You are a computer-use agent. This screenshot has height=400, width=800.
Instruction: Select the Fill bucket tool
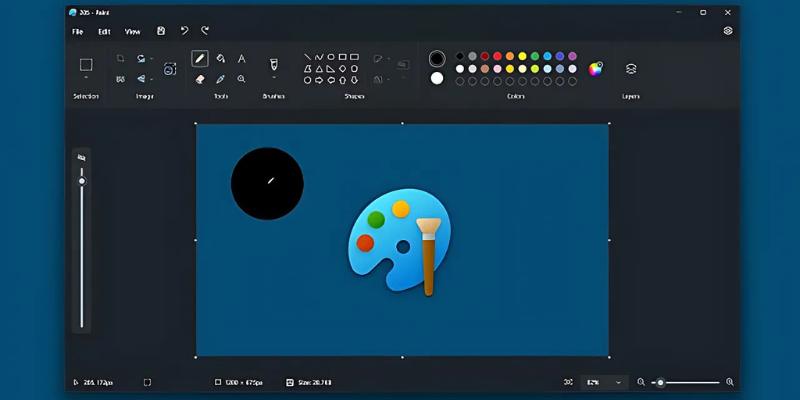pos(220,59)
